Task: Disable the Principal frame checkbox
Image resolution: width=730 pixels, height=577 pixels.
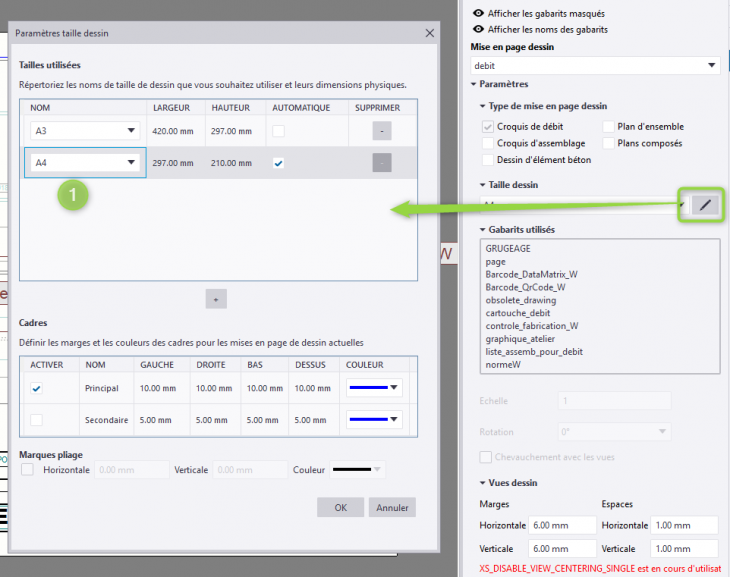Action: pos(36,388)
